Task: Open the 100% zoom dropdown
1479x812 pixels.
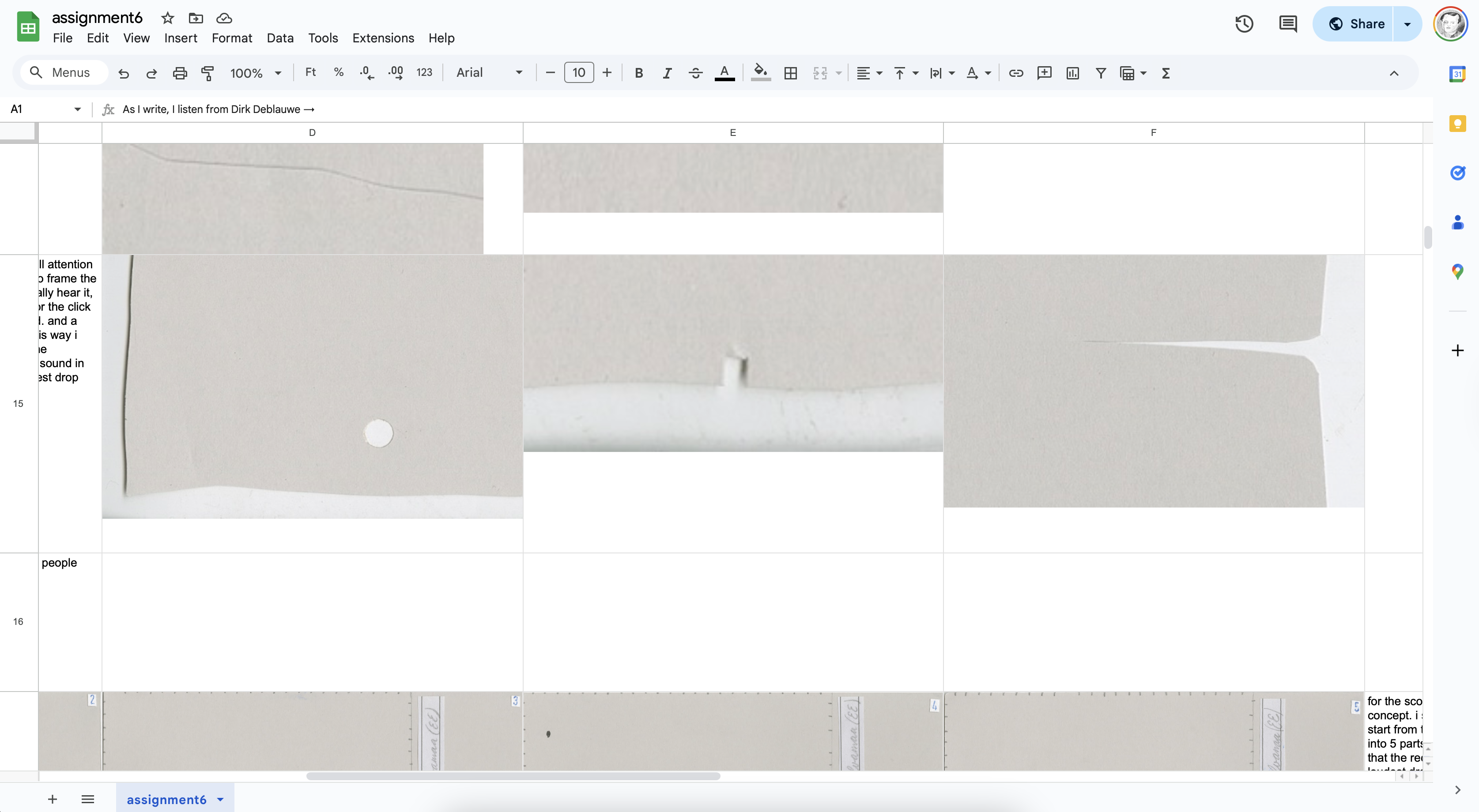Action: click(256, 73)
